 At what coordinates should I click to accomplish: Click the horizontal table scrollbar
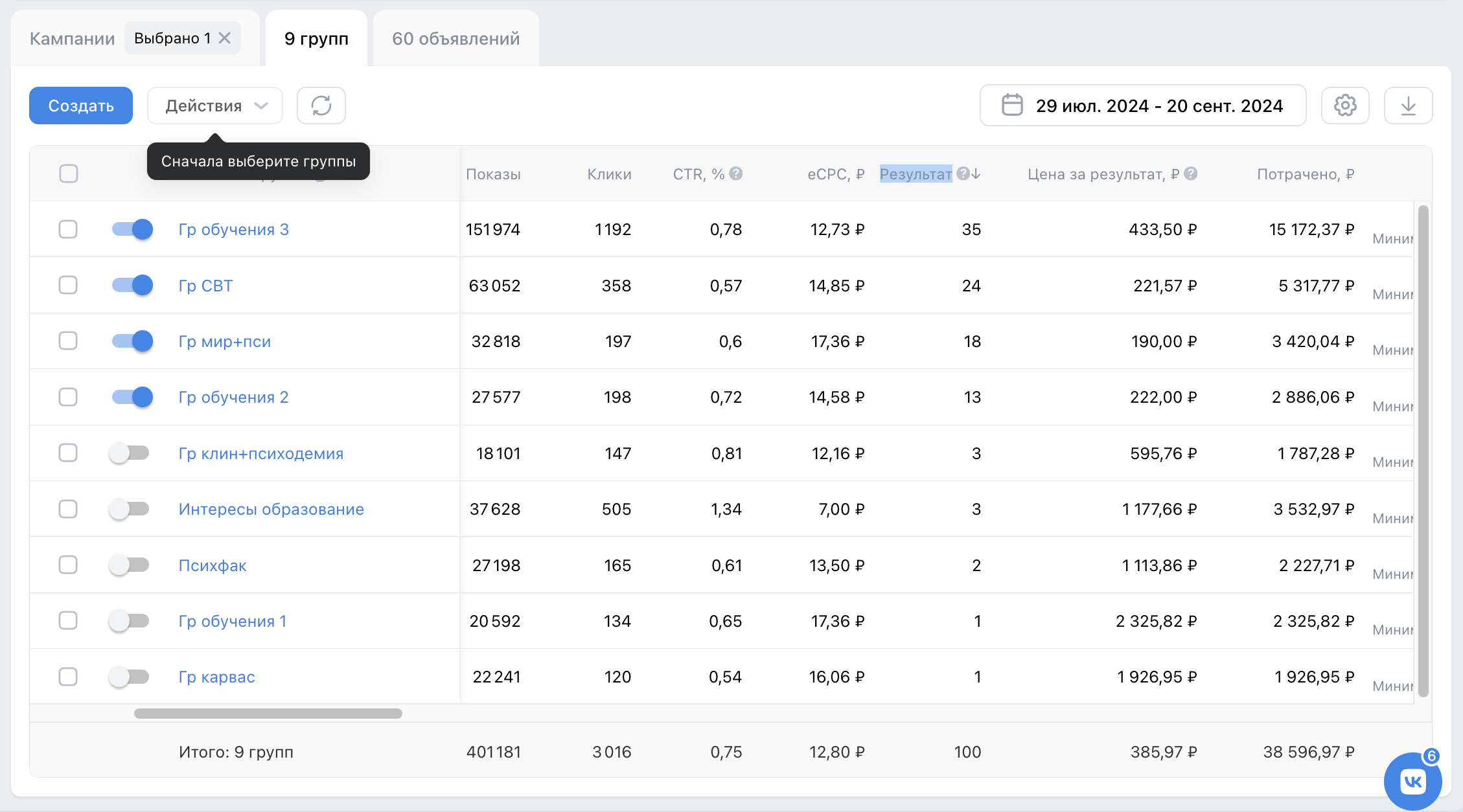click(x=268, y=714)
